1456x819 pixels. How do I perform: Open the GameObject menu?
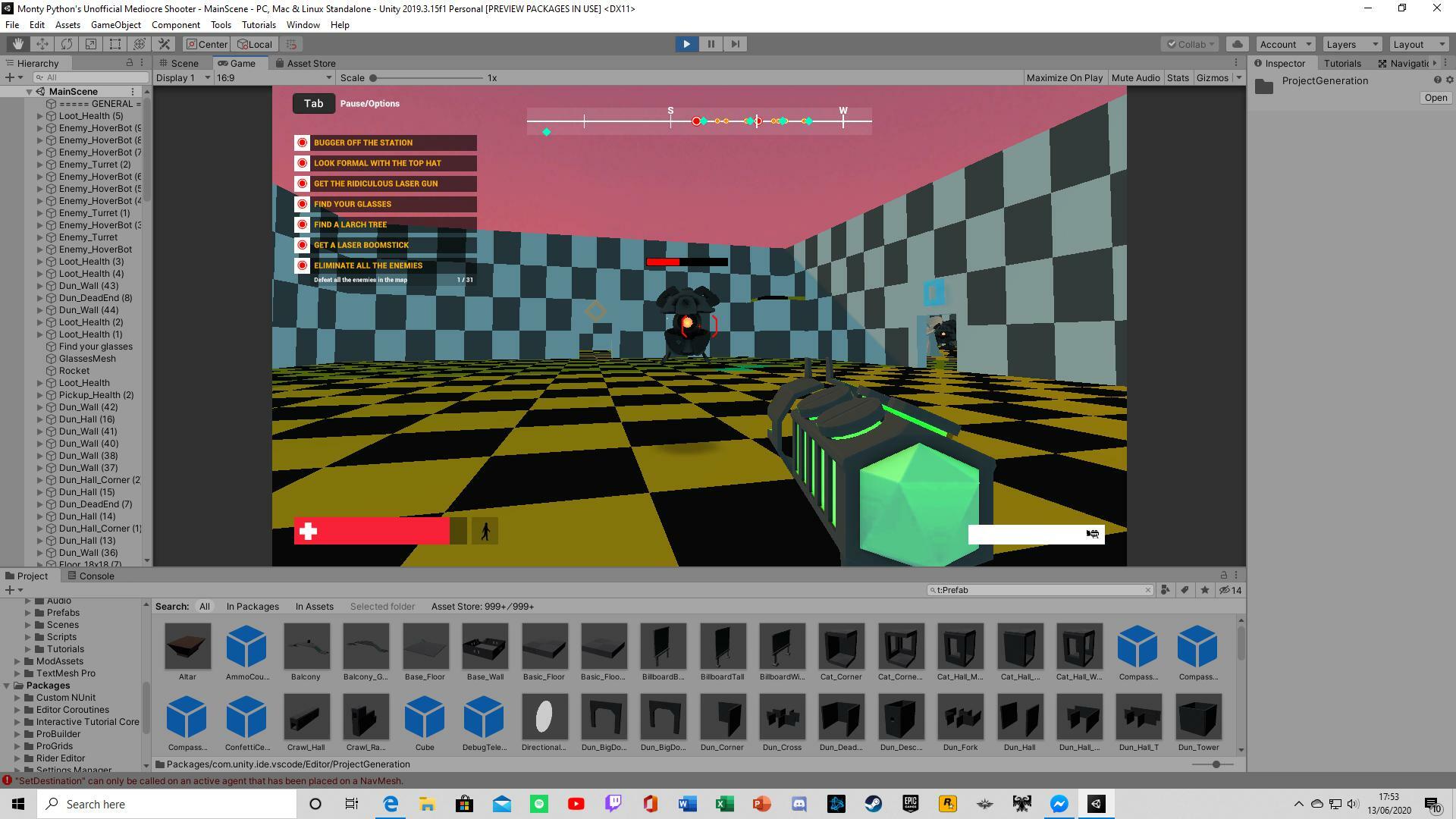coord(115,25)
